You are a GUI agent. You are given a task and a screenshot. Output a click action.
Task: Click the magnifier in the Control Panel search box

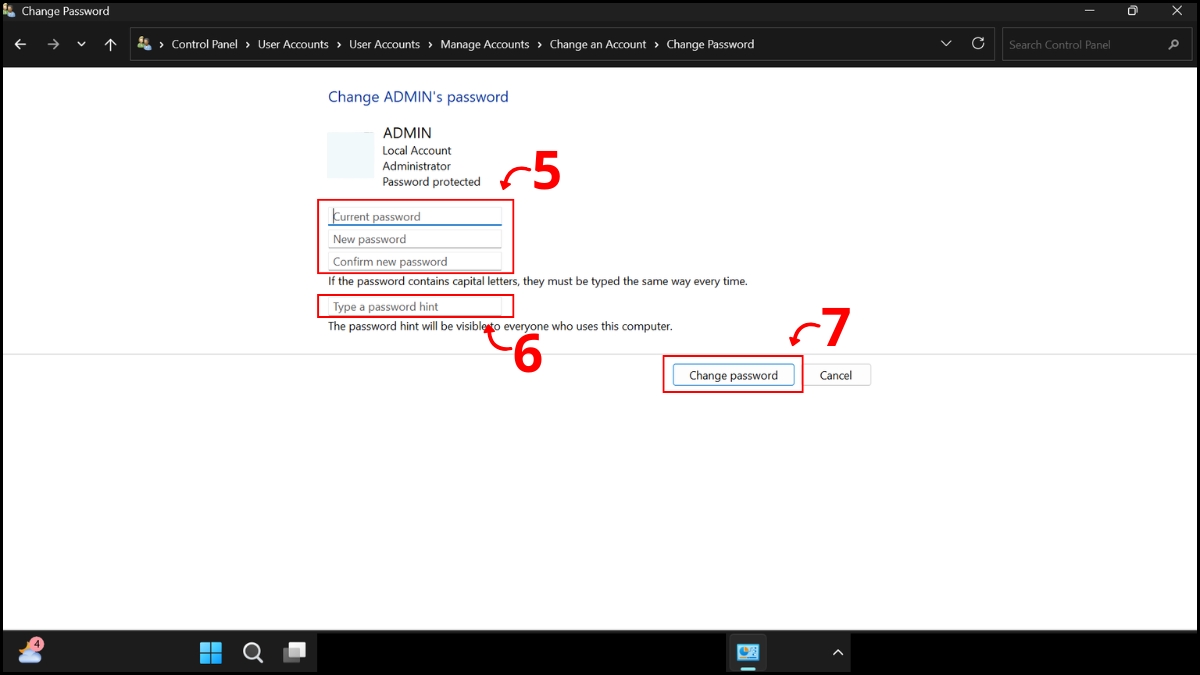pyautogui.click(x=1174, y=44)
